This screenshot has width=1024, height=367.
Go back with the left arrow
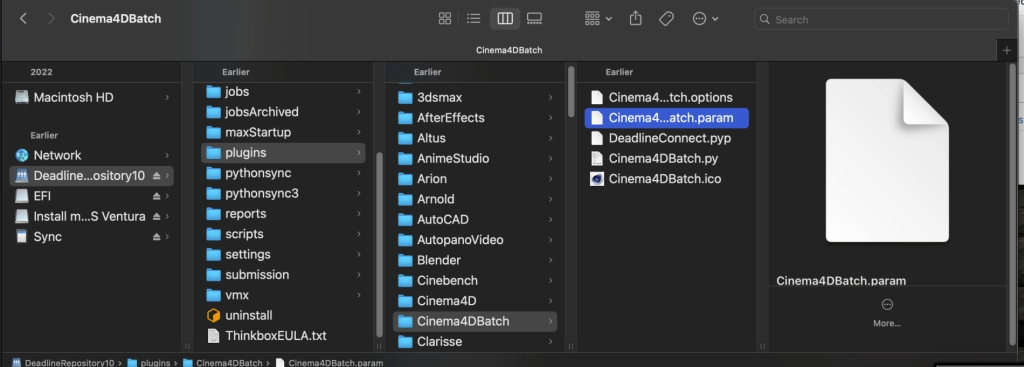click(24, 19)
